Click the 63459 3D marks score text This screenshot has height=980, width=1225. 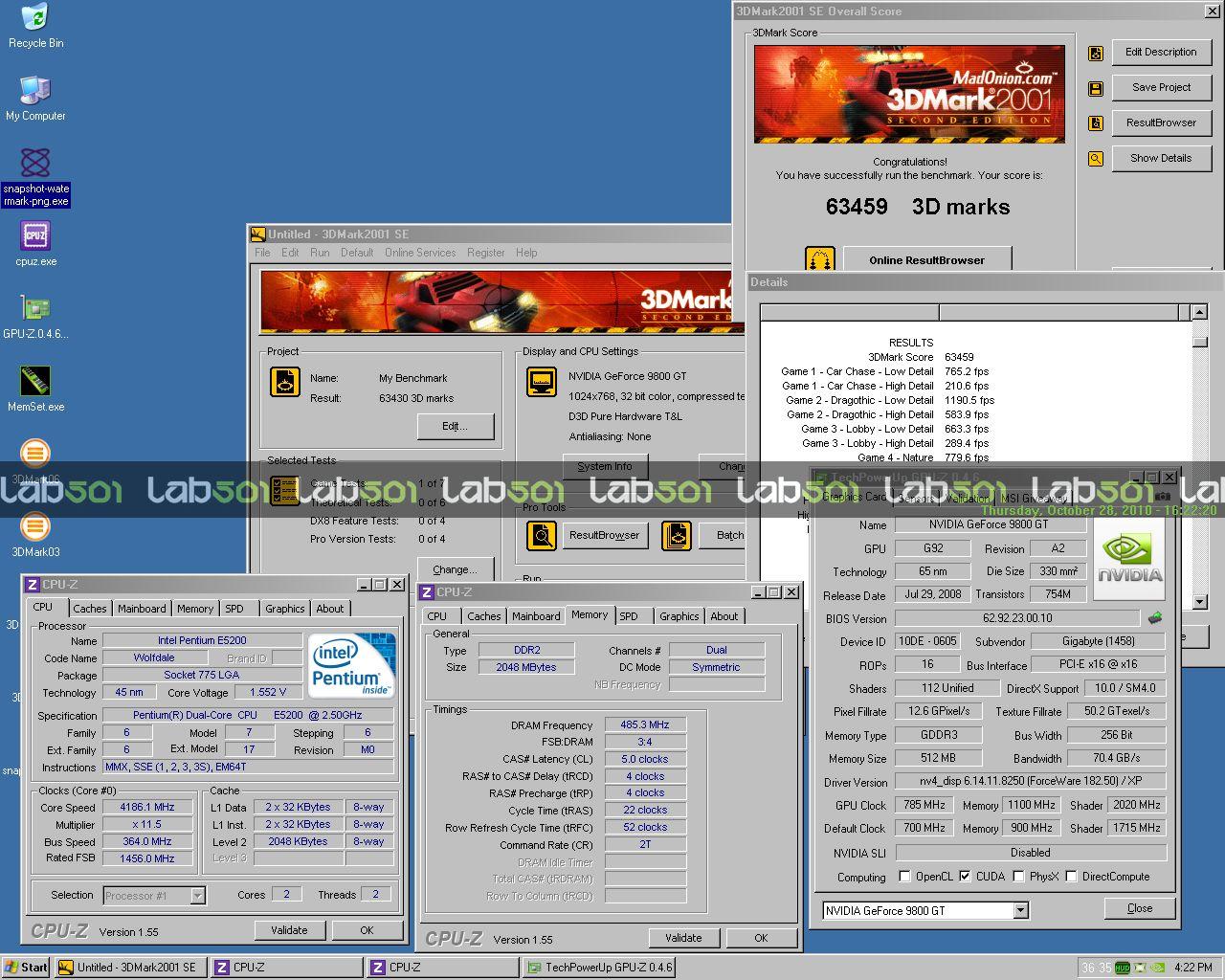pos(918,207)
